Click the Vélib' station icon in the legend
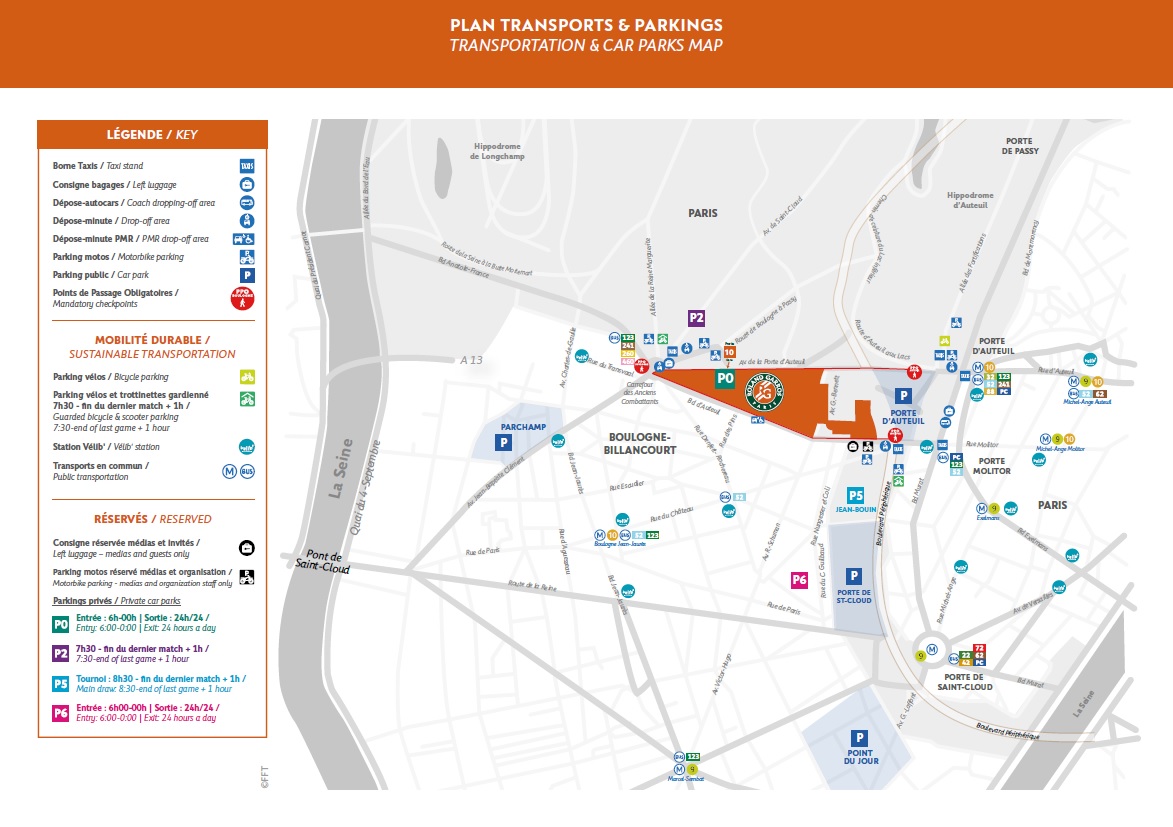This screenshot has width=1173, height=827. click(x=246, y=446)
